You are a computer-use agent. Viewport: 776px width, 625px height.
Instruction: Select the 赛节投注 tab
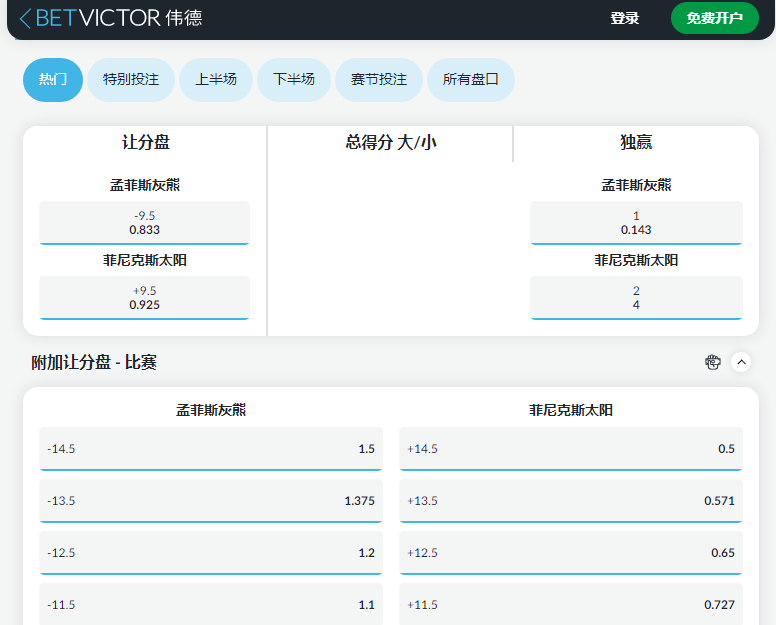(x=379, y=80)
